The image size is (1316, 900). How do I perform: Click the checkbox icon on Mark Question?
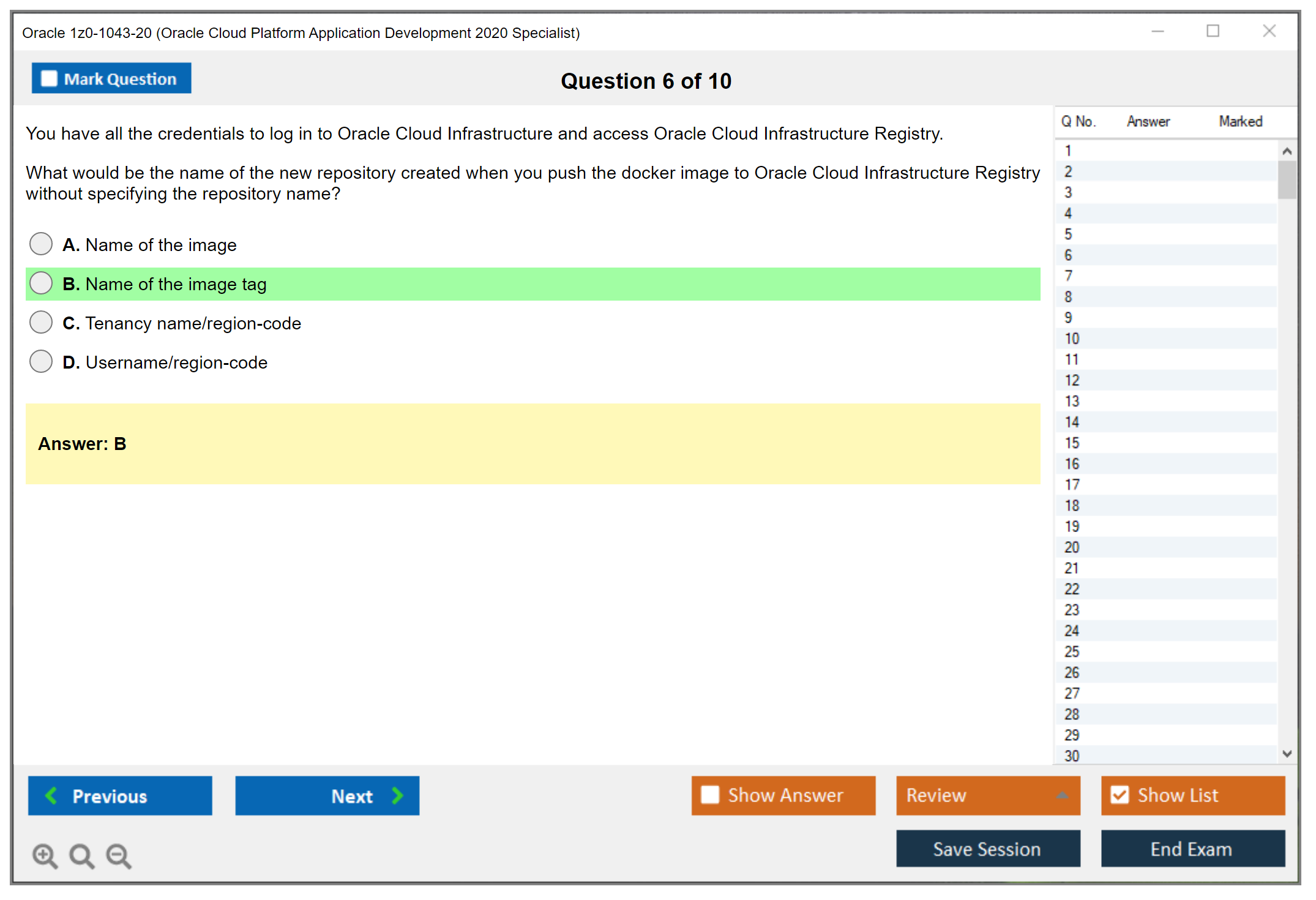(x=49, y=78)
